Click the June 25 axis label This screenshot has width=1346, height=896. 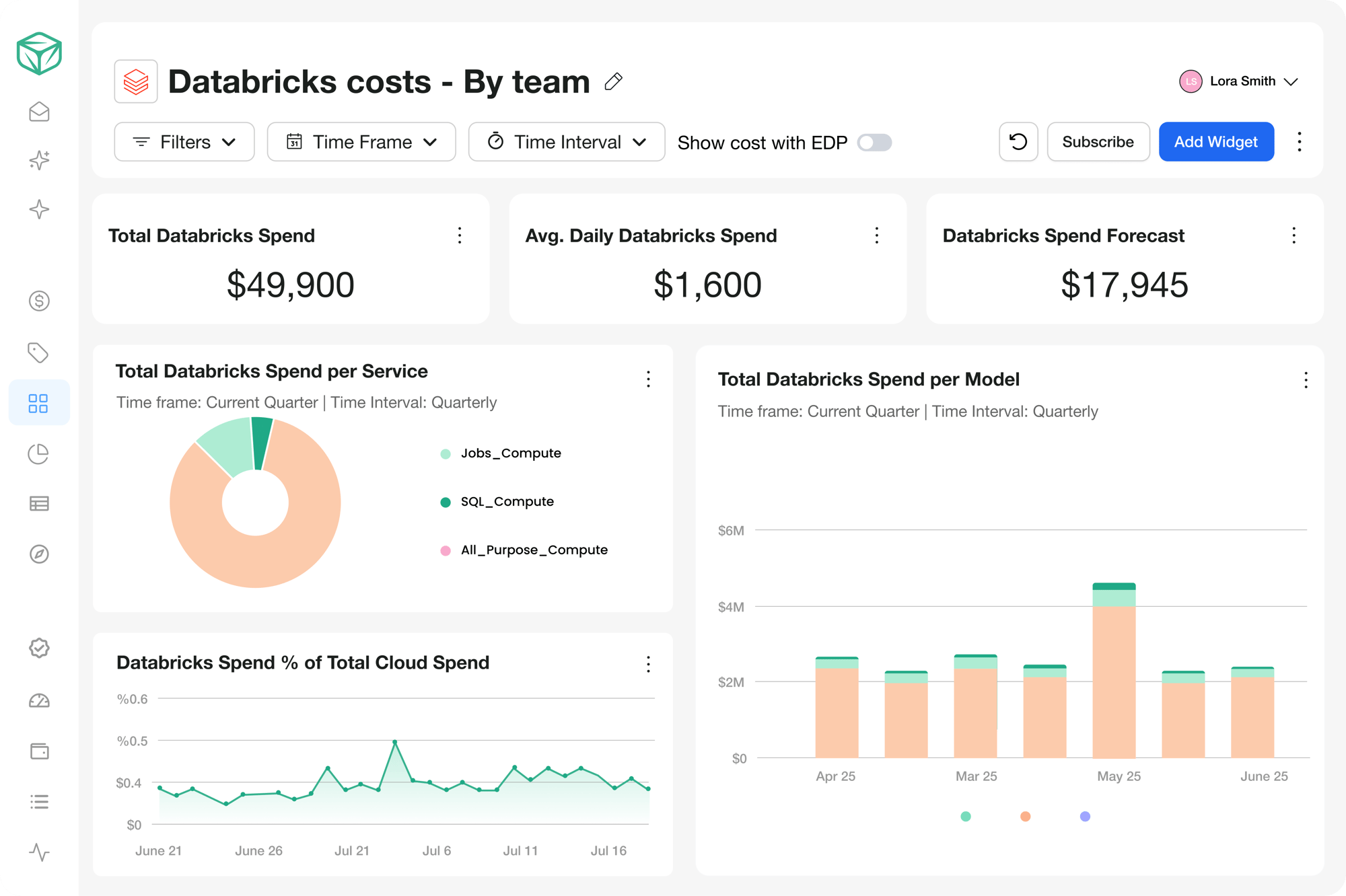point(1264,776)
